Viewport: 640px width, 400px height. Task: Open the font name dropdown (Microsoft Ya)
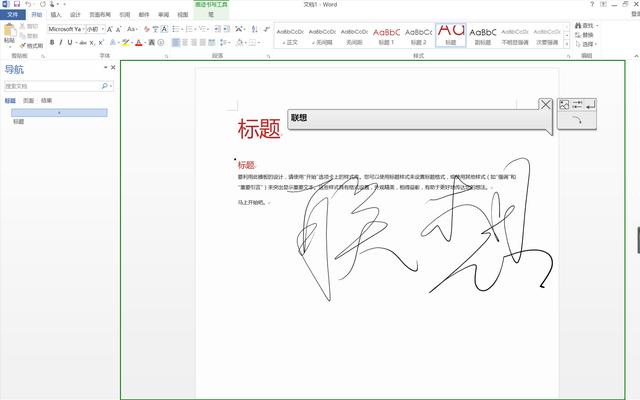(x=83, y=29)
